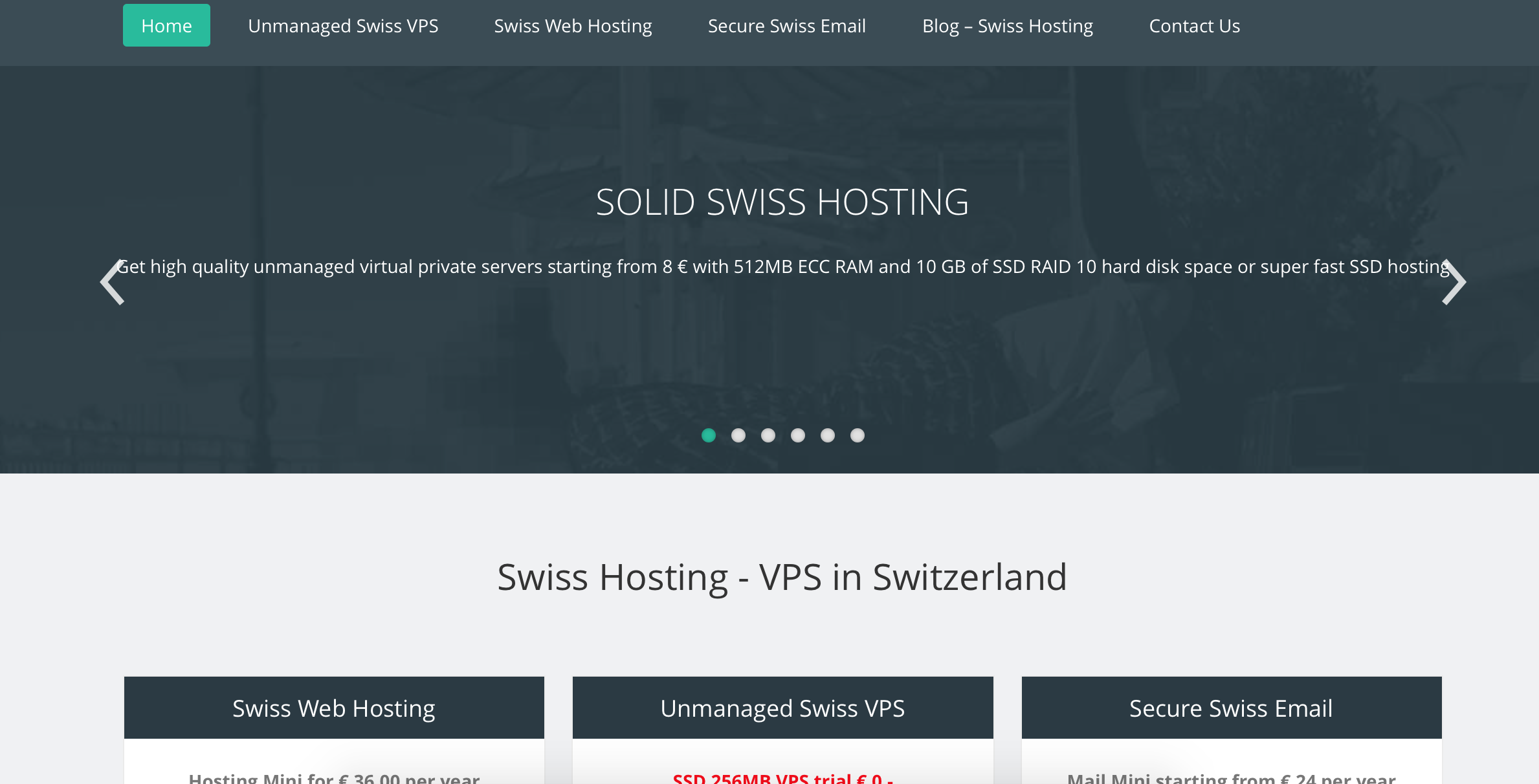Go to Swiss Web Hosting nav item
This screenshot has height=784, width=1539.
573,26
